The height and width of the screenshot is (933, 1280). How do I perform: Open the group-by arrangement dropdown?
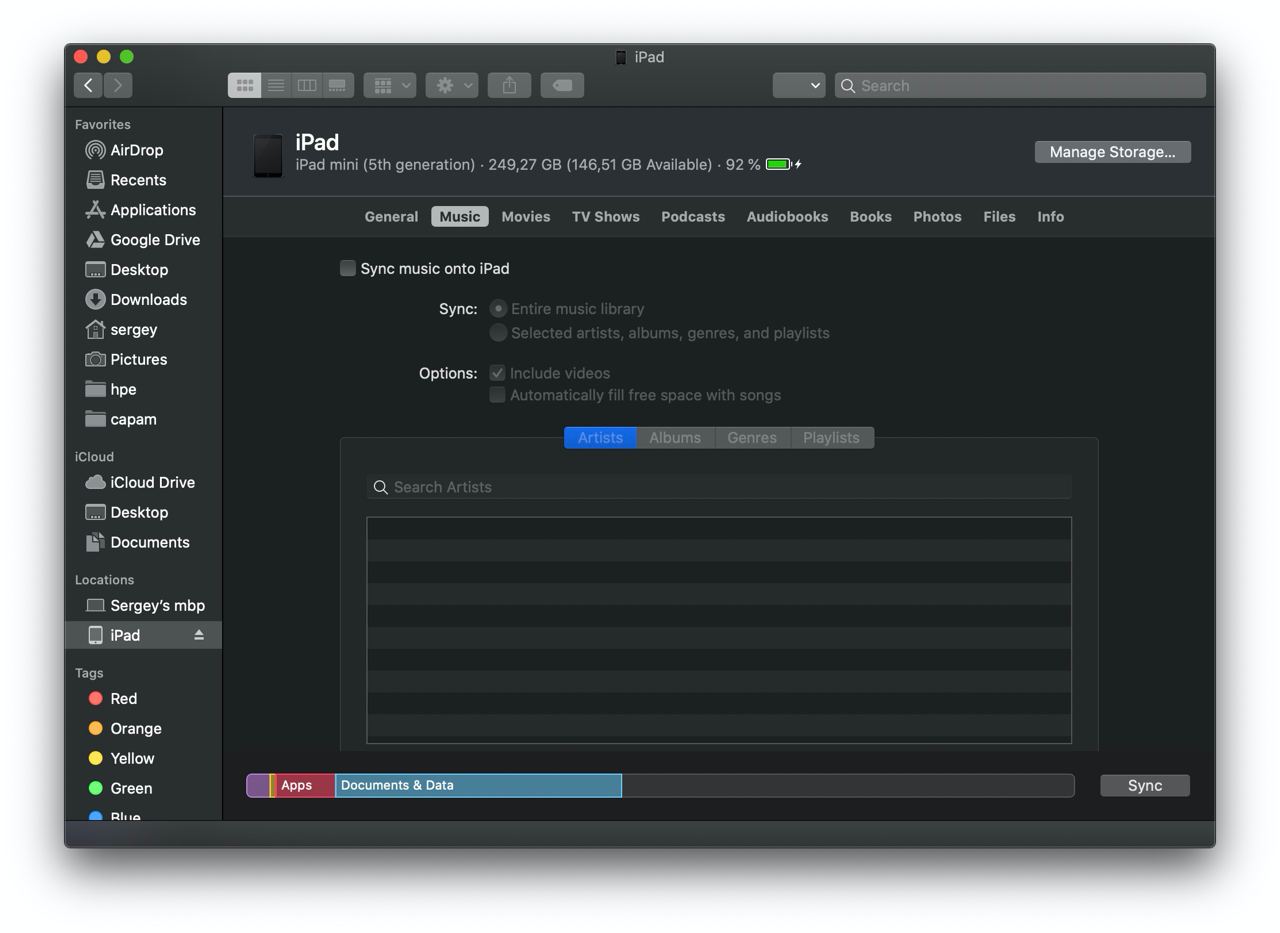390,85
